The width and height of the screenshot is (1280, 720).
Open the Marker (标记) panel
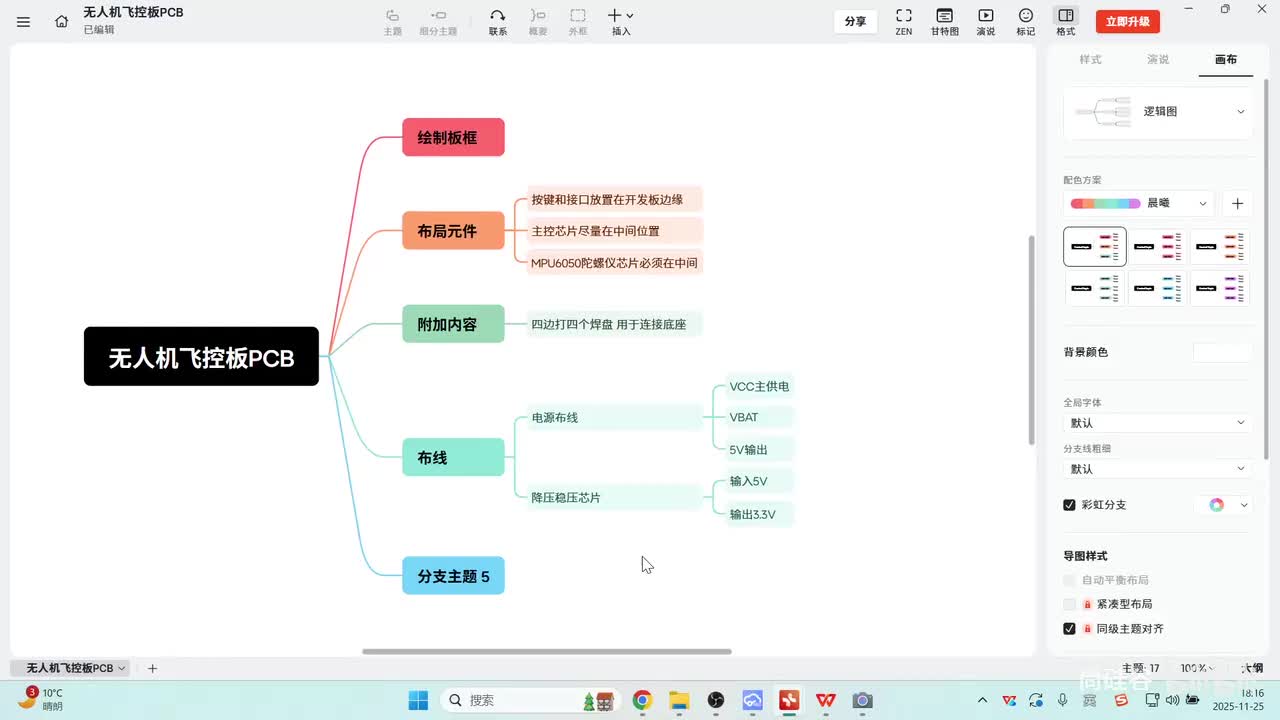[x=1026, y=21]
